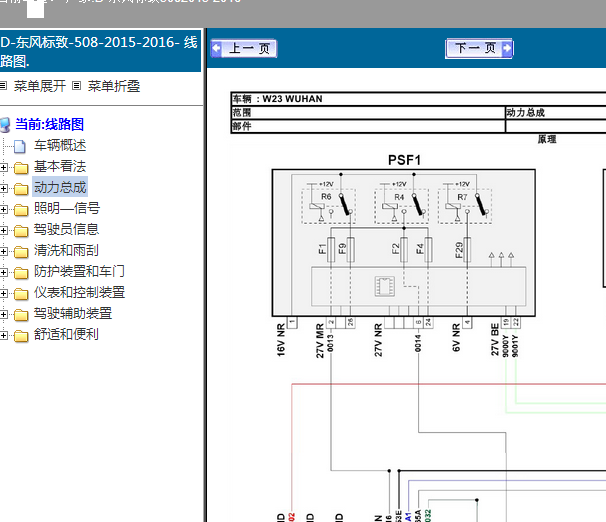Click the 驾驶员信息 folder icon
The width and height of the screenshot is (606, 522).
[21, 230]
